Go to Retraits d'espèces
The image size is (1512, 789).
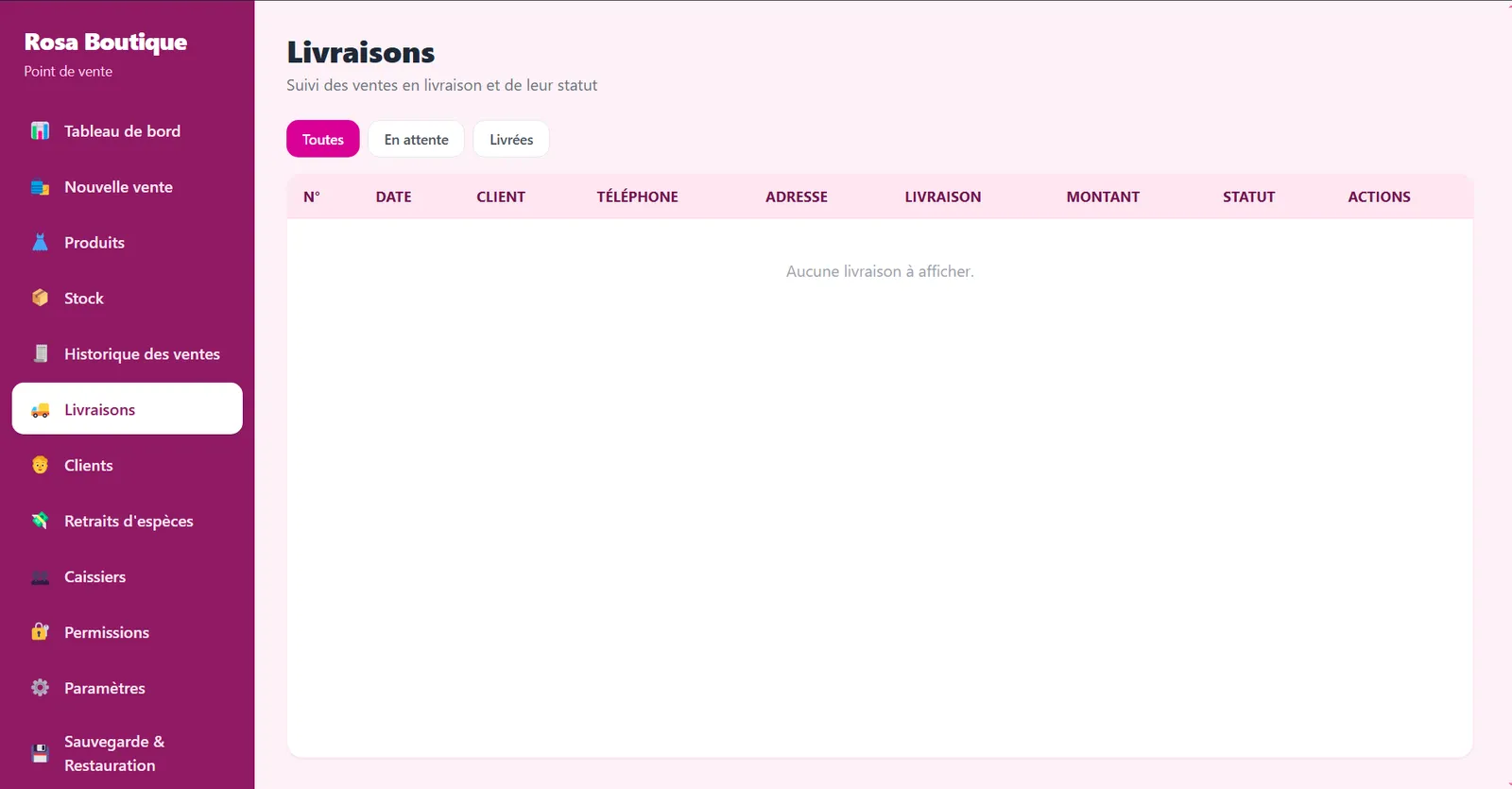tap(128, 522)
